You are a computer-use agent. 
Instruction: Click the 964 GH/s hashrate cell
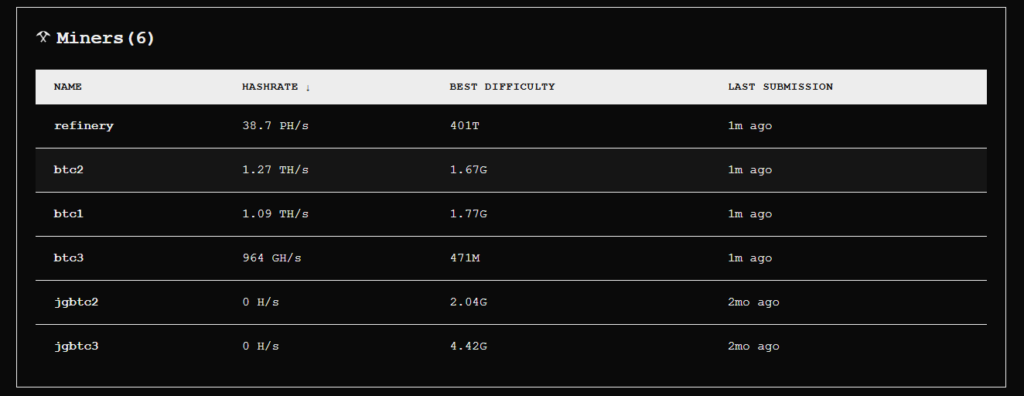pos(272,258)
